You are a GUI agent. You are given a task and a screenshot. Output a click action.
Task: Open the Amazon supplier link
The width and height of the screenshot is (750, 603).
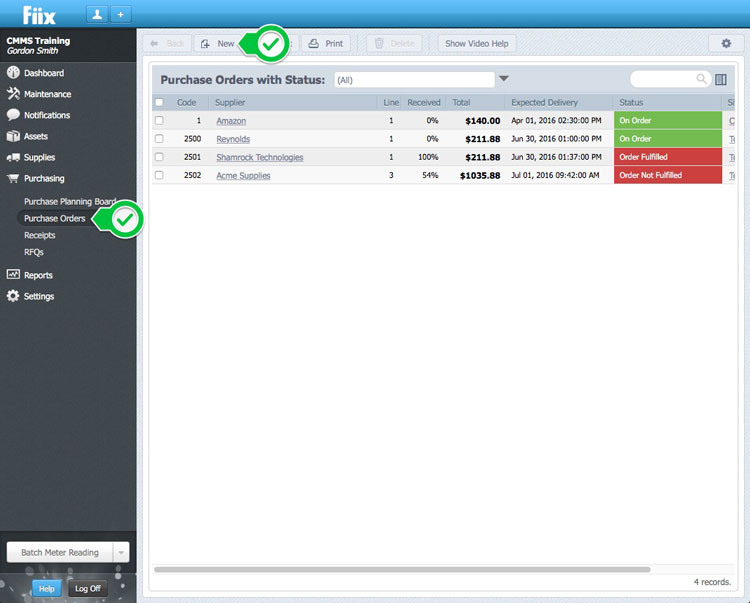coord(231,121)
